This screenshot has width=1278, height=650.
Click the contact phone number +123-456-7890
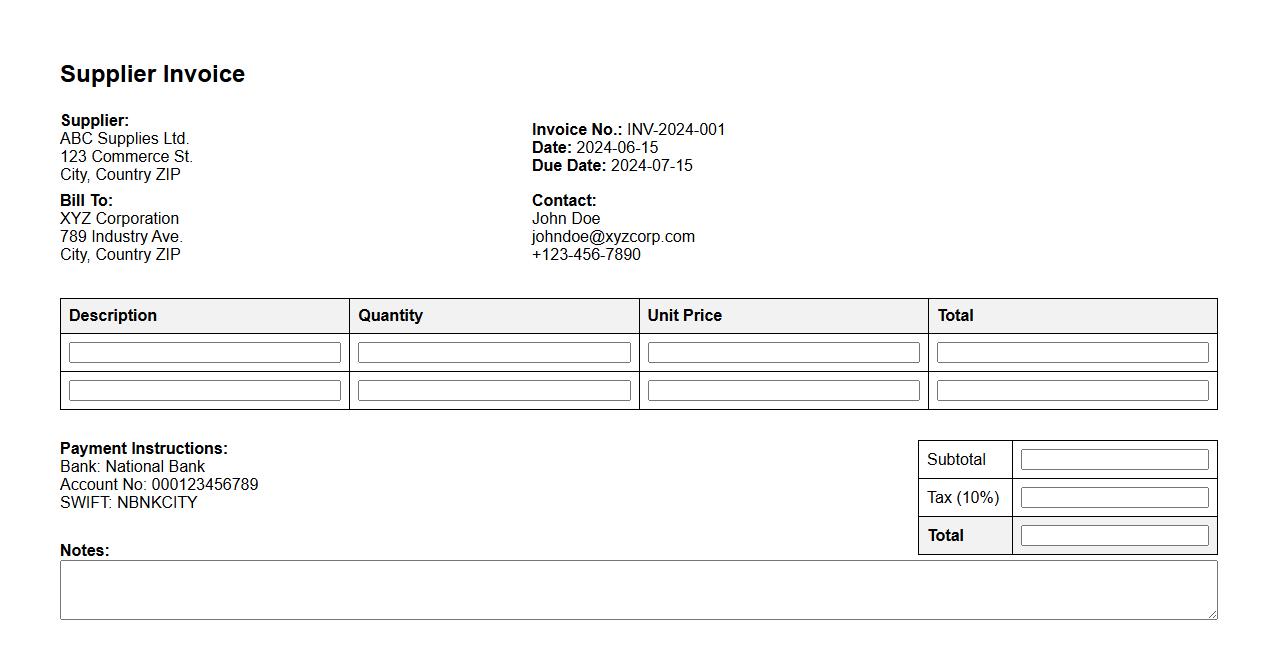[586, 255]
